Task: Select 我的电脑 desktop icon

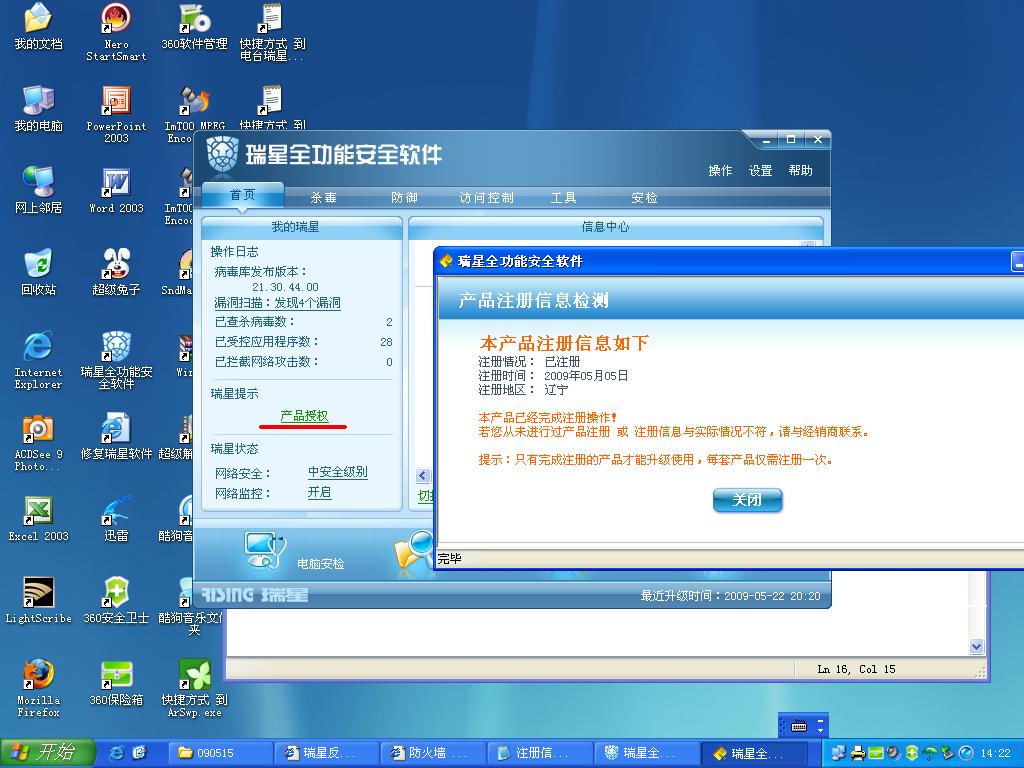Action: click(38, 109)
